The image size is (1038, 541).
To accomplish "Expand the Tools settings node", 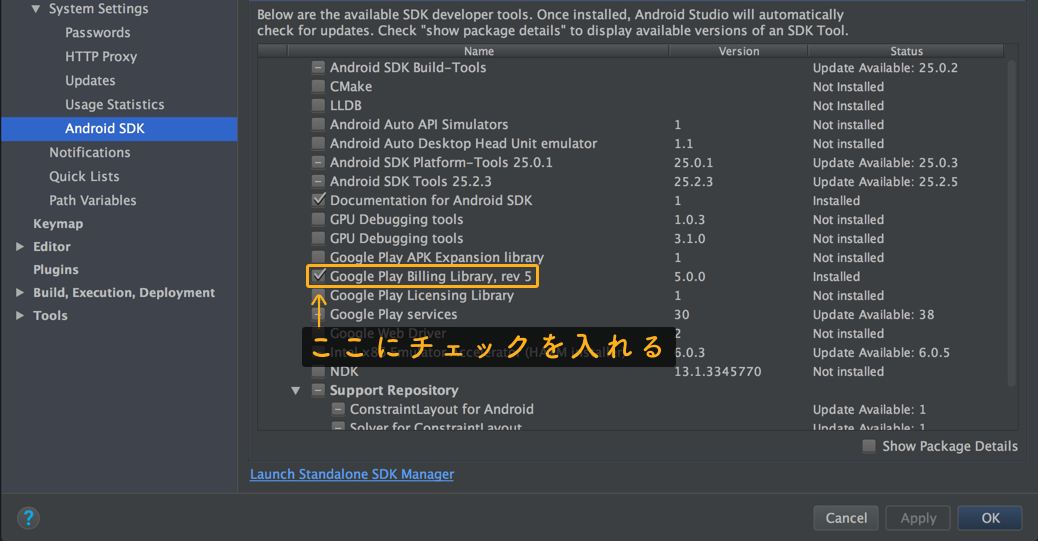I will pos(20,316).
